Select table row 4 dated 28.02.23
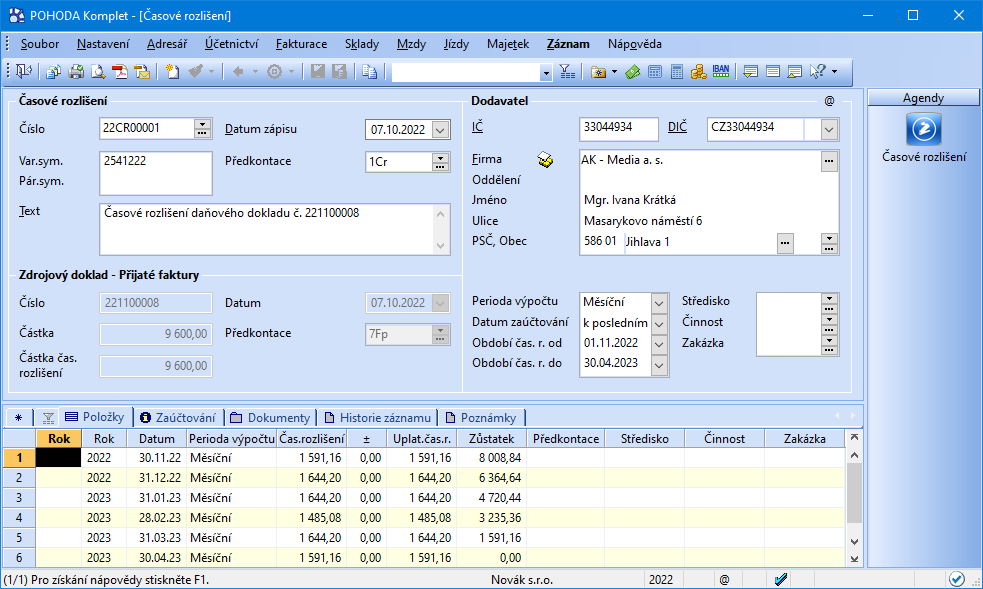The width and height of the screenshot is (983, 589). click(424, 518)
